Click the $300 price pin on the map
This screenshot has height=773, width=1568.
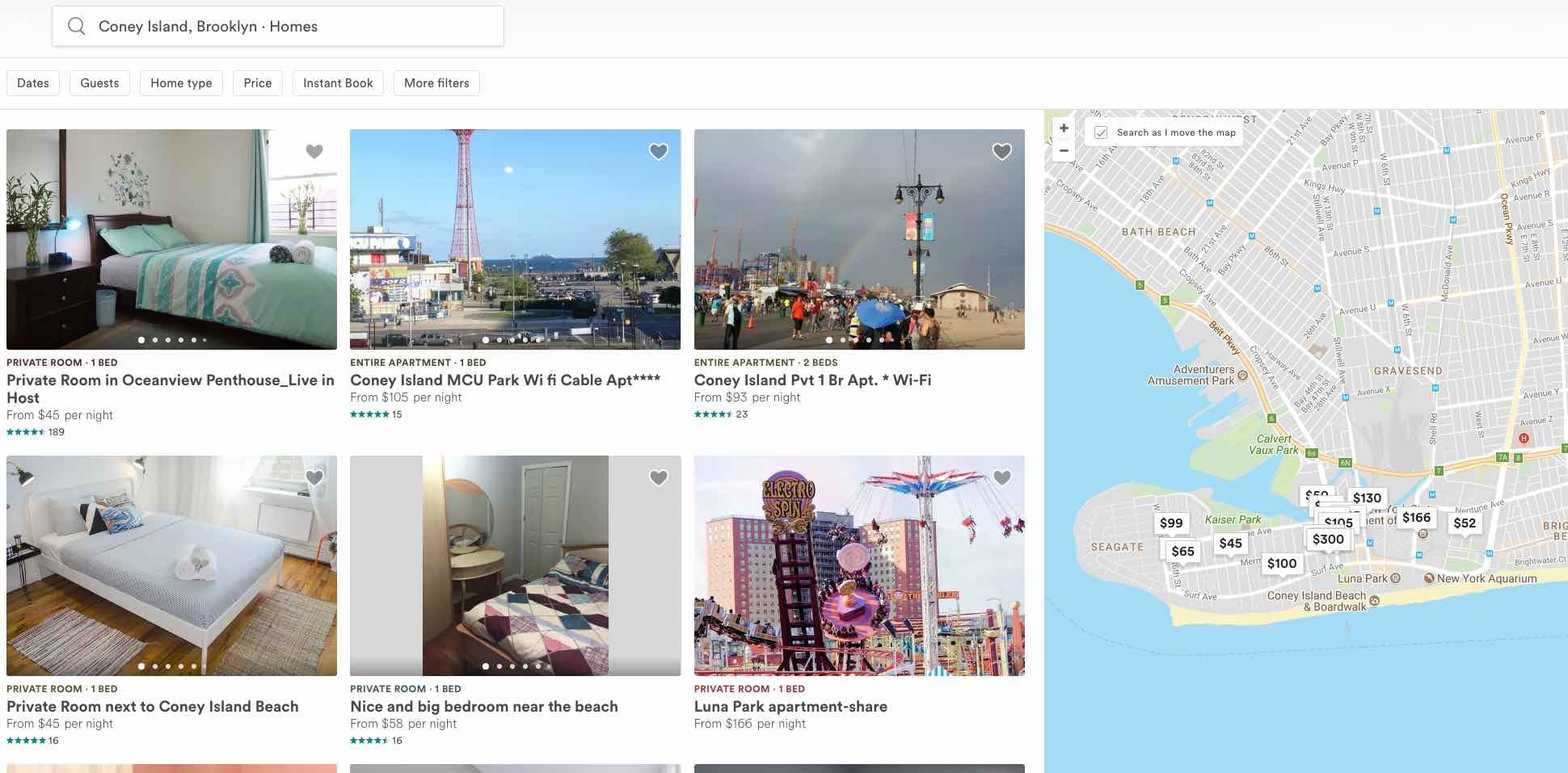pos(1330,538)
